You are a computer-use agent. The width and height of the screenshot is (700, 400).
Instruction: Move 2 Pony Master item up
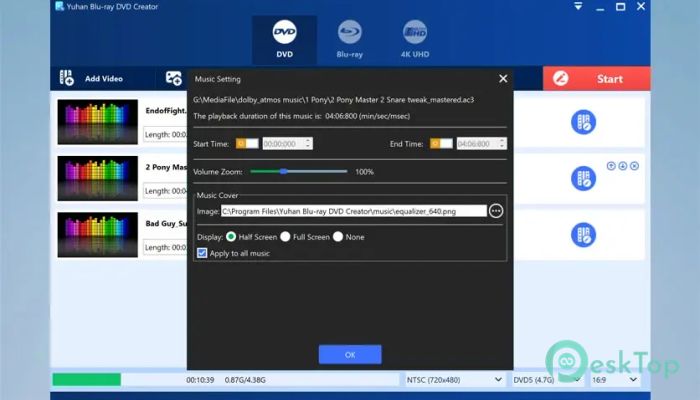pyautogui.click(x=611, y=166)
